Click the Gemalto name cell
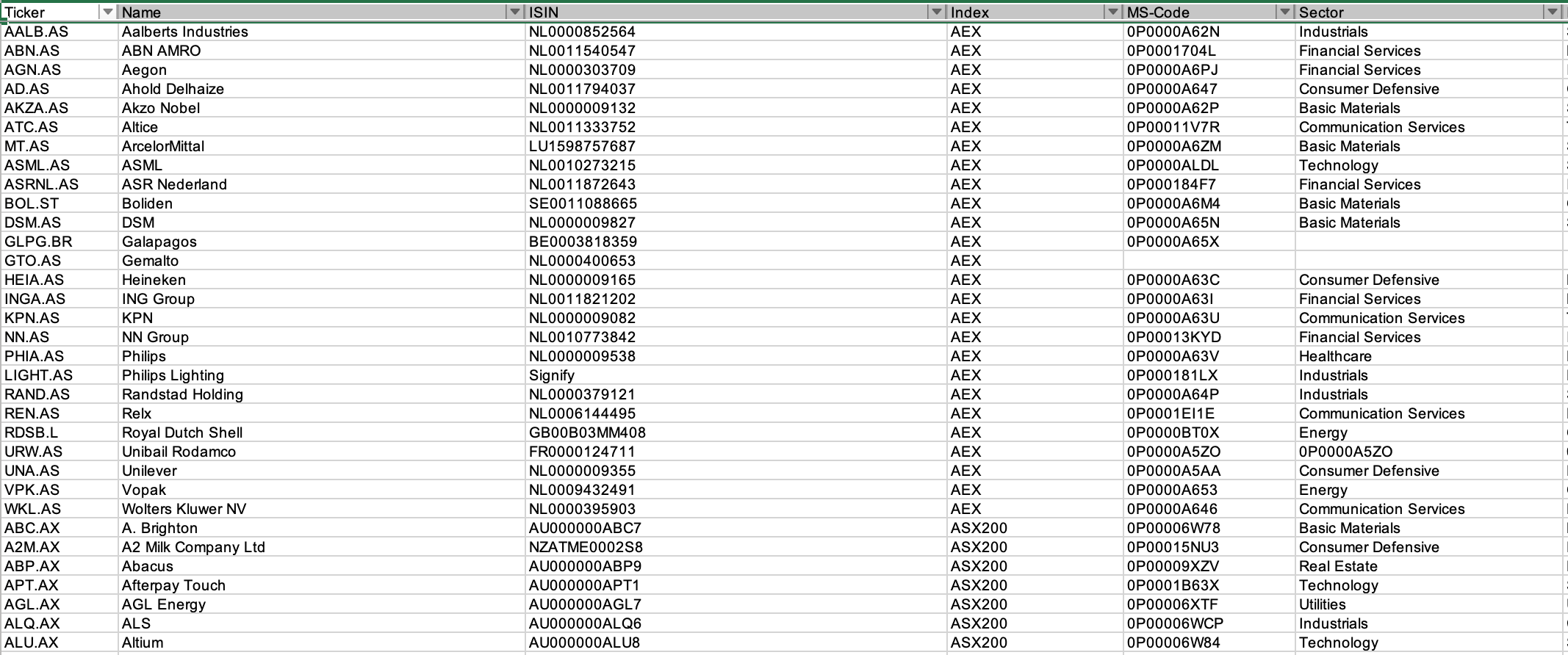The height and width of the screenshot is (655, 1568). click(x=322, y=261)
